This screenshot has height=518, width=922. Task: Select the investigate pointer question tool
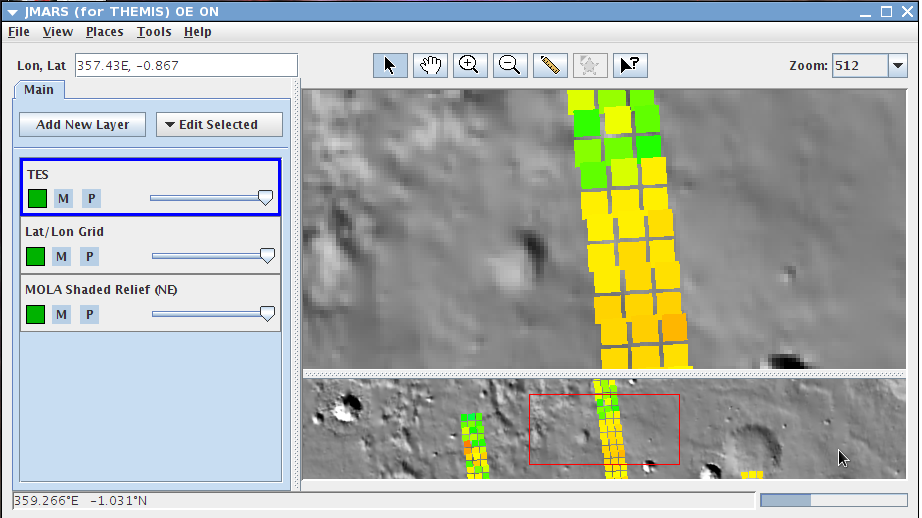coord(630,65)
